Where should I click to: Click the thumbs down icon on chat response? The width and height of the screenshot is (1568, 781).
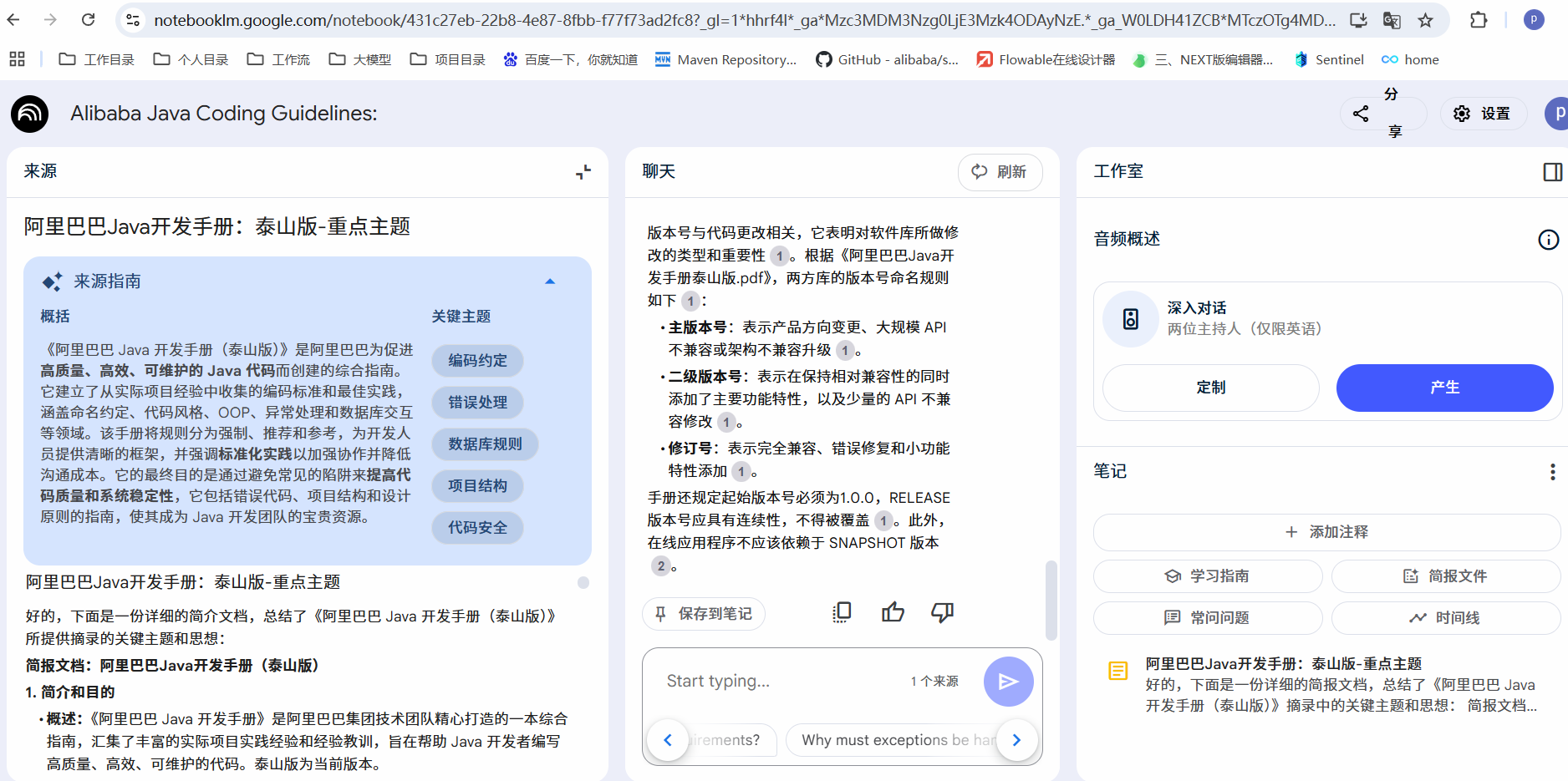click(x=942, y=613)
